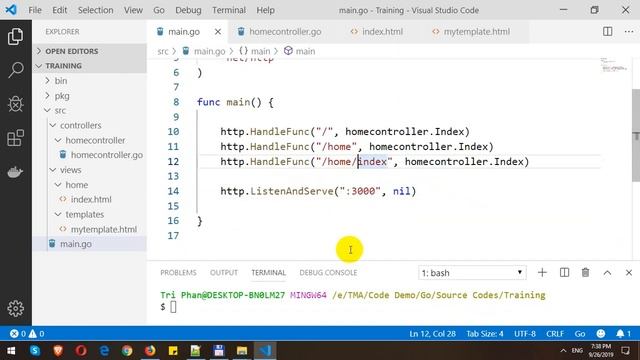Open feedback smiley in status bar
Screen dimensions: 640x360
coord(601,334)
